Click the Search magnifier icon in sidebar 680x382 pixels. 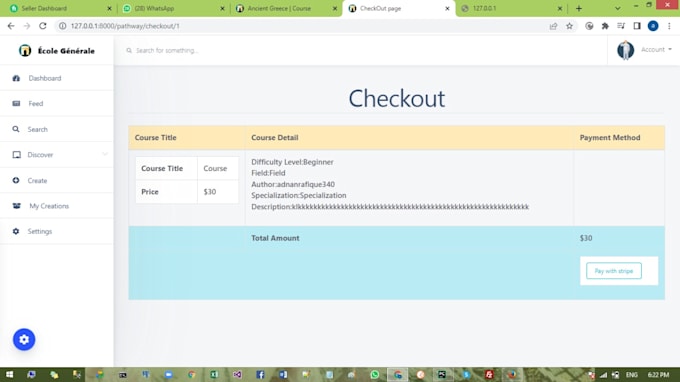coord(16,129)
